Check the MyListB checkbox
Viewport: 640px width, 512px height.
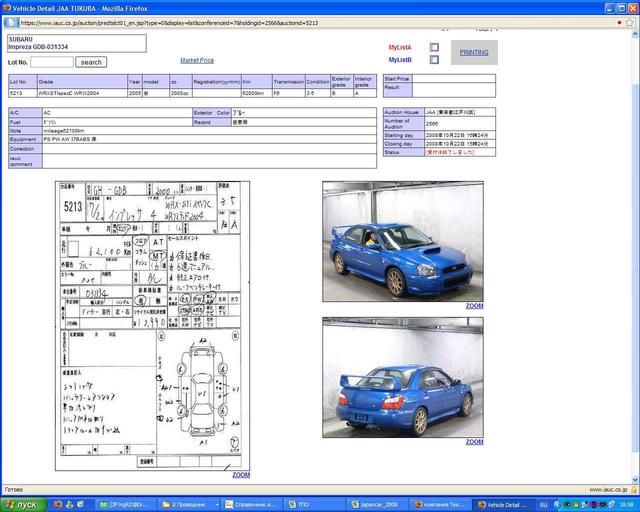(434, 60)
